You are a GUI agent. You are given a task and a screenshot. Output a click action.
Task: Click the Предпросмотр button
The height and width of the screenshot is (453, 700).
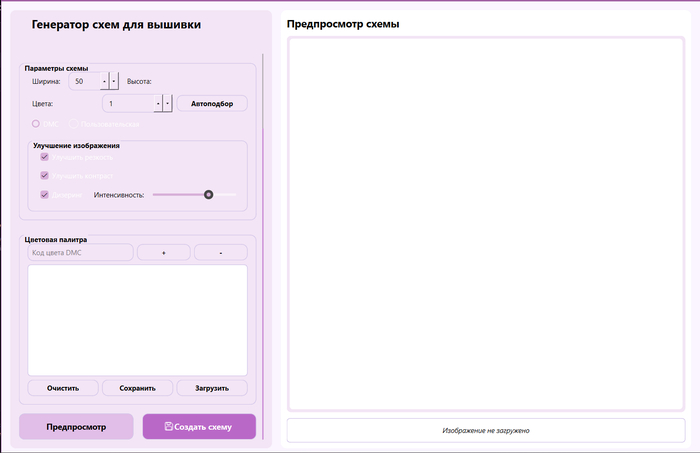click(x=76, y=427)
